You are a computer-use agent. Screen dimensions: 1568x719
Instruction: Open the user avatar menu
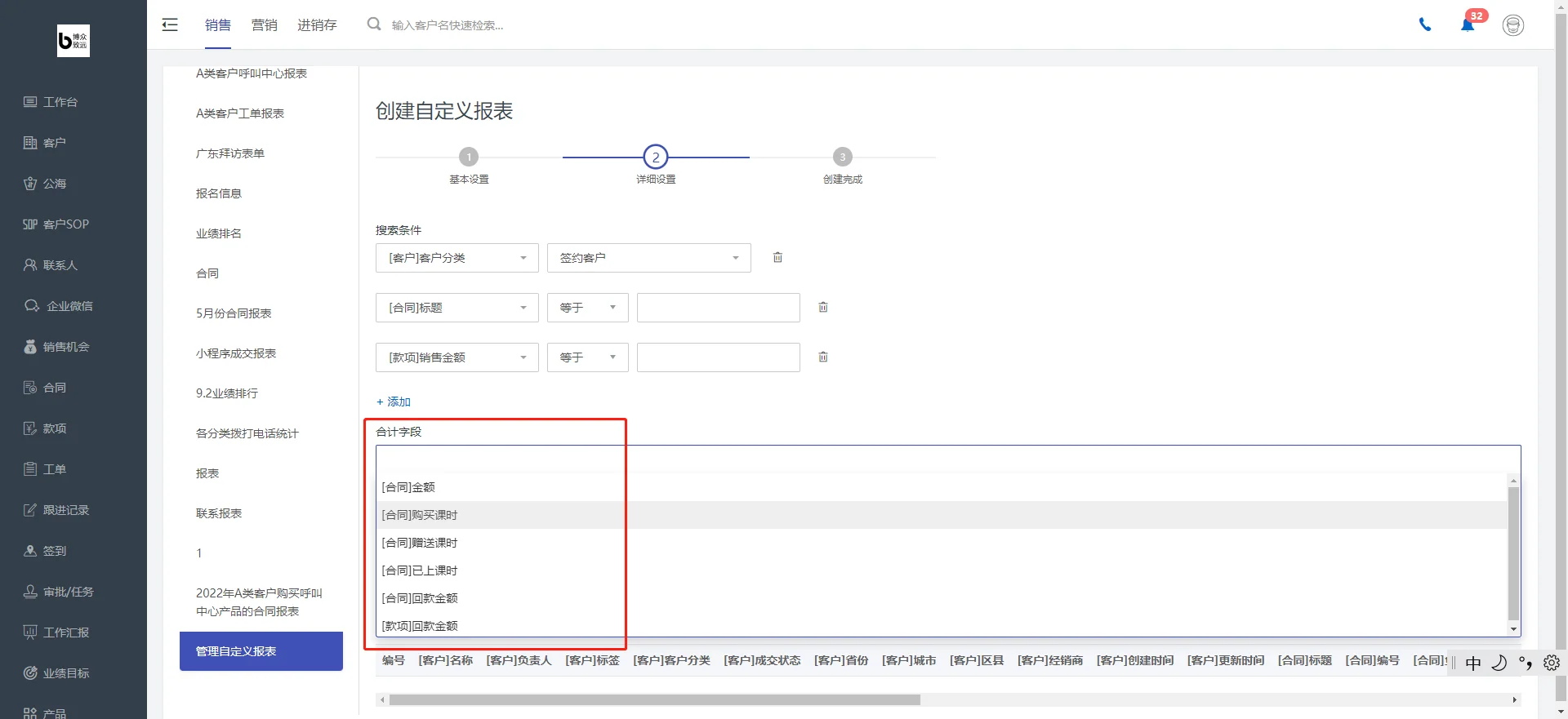pyautogui.click(x=1513, y=25)
